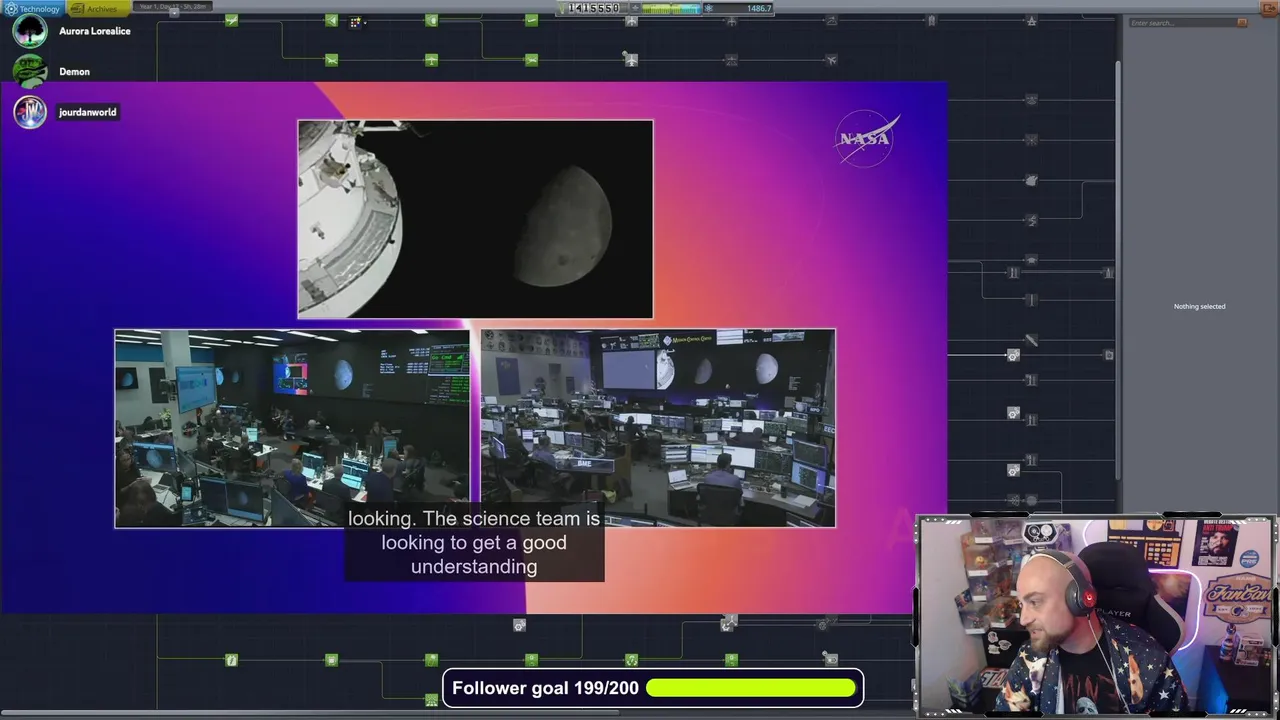Click the horizontal scrollbar below the tech tree
The width and height of the screenshot is (1280, 720).
pyautogui.click(x=310, y=713)
